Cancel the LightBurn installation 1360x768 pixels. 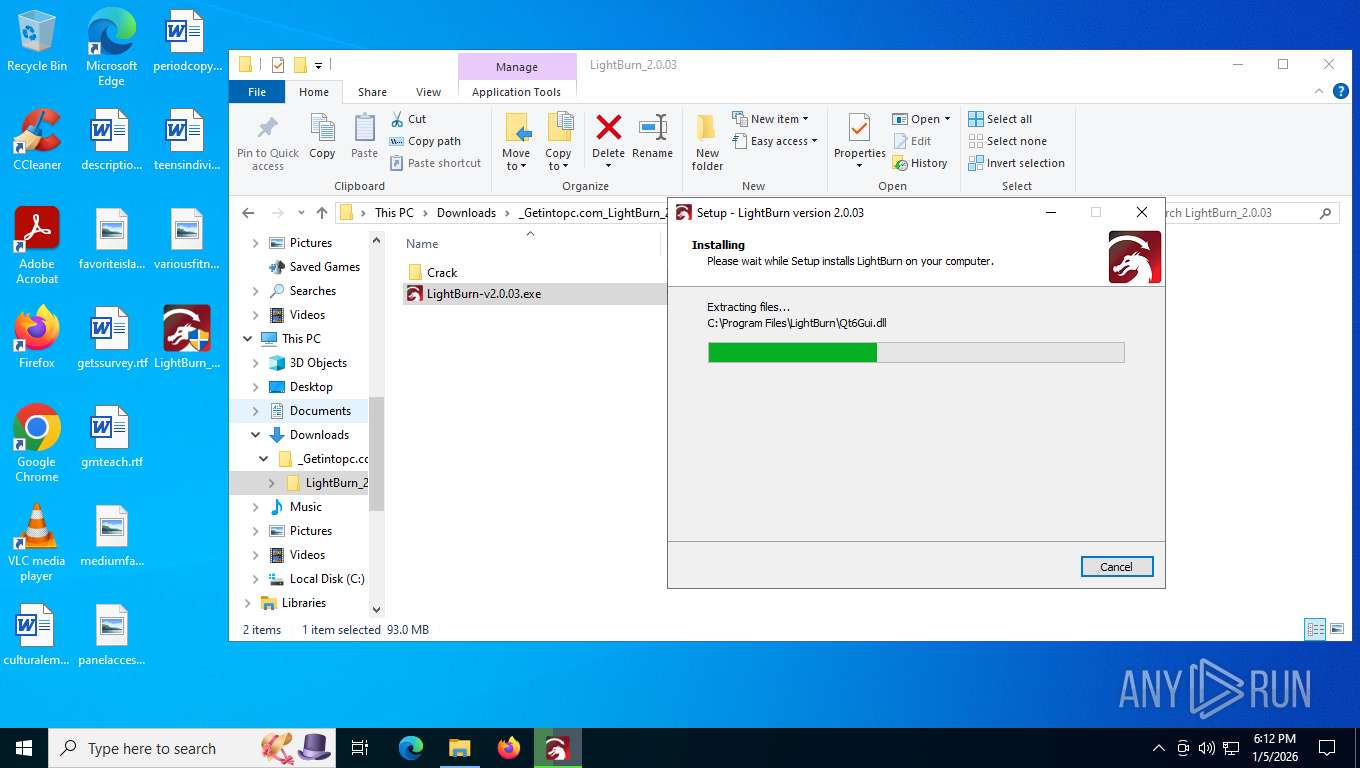click(1117, 567)
